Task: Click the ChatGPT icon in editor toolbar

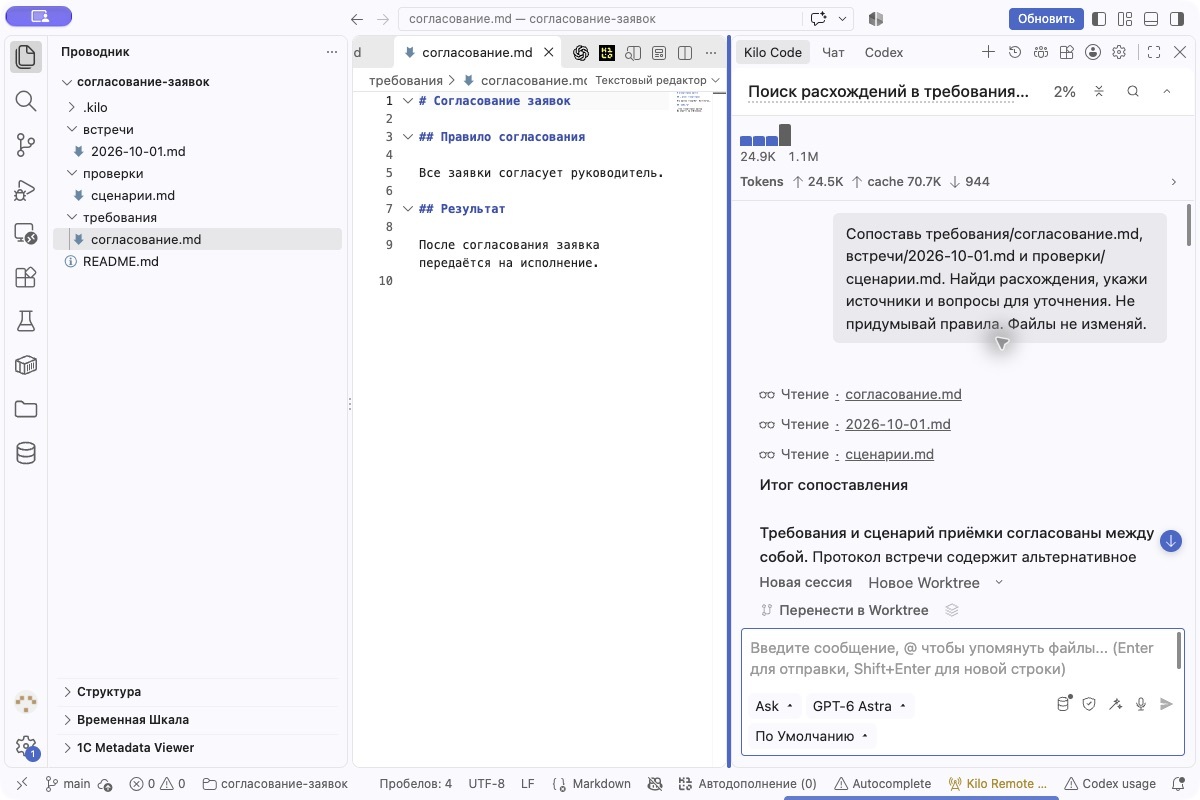Action: pyautogui.click(x=581, y=53)
